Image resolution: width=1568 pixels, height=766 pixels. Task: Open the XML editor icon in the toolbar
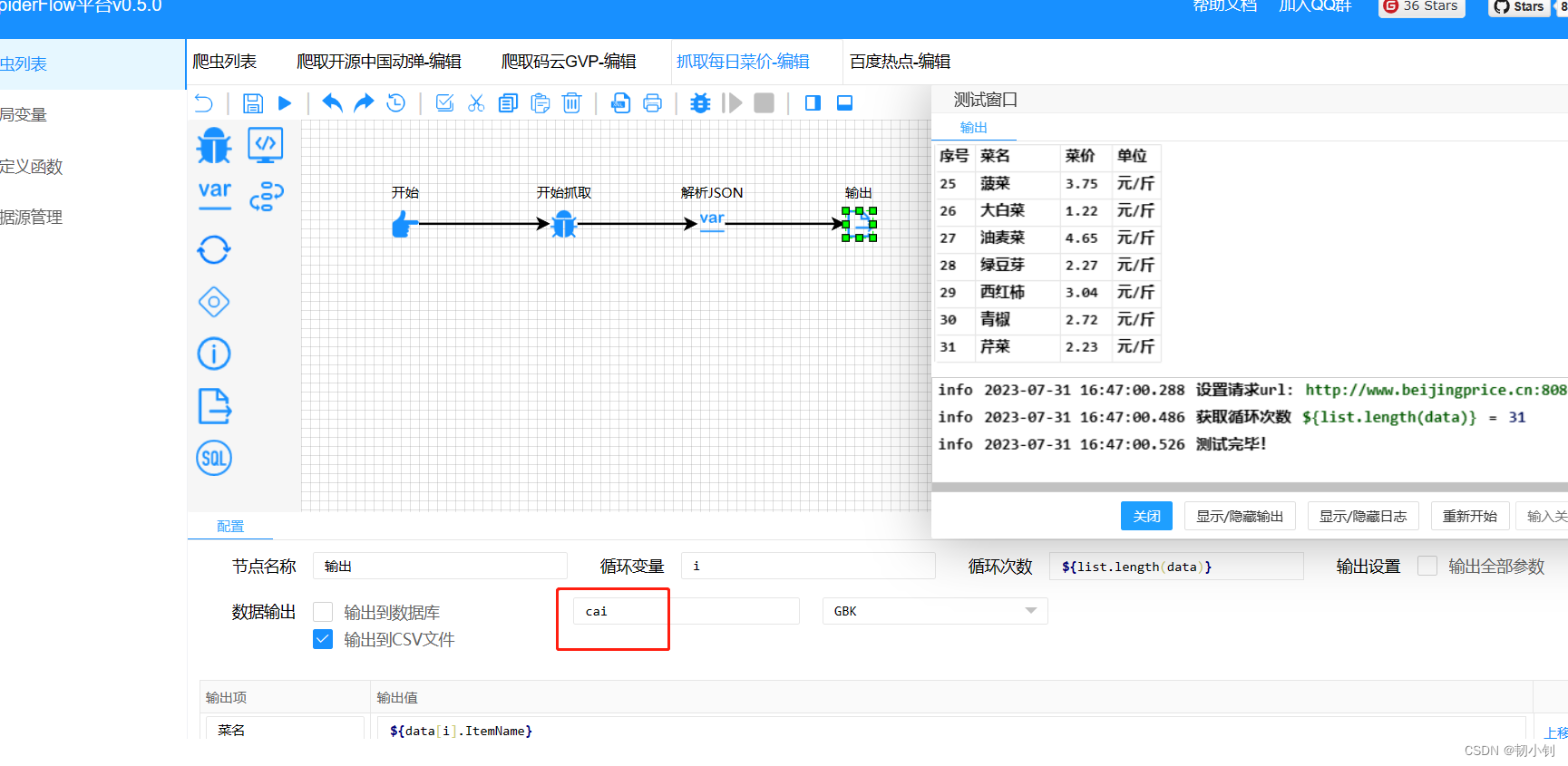pyautogui.click(x=620, y=103)
